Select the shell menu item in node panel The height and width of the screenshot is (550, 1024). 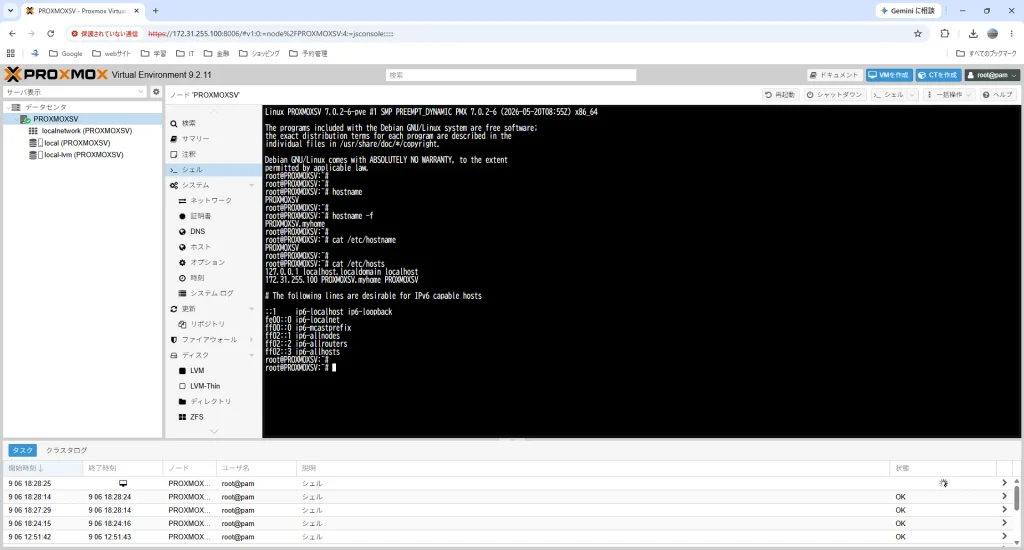coord(213,170)
